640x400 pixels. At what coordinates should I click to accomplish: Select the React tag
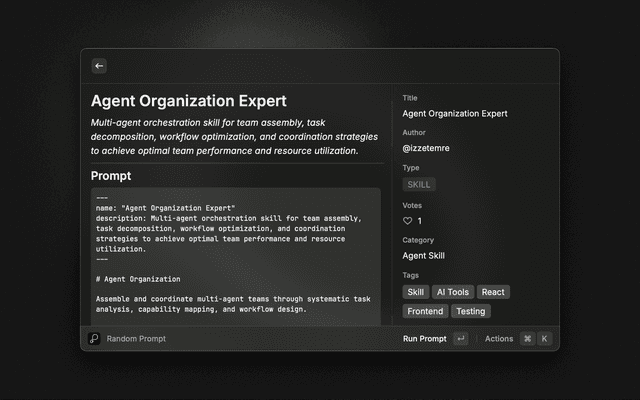coord(493,292)
